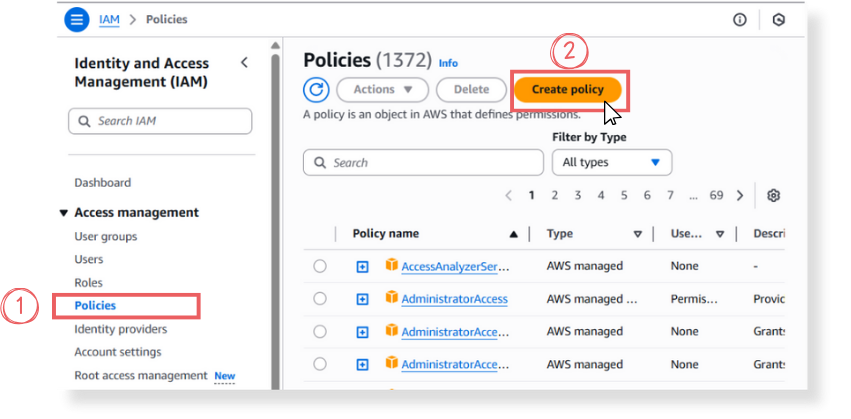
Task: Click the policies Search filter field
Action: pyautogui.click(x=423, y=162)
